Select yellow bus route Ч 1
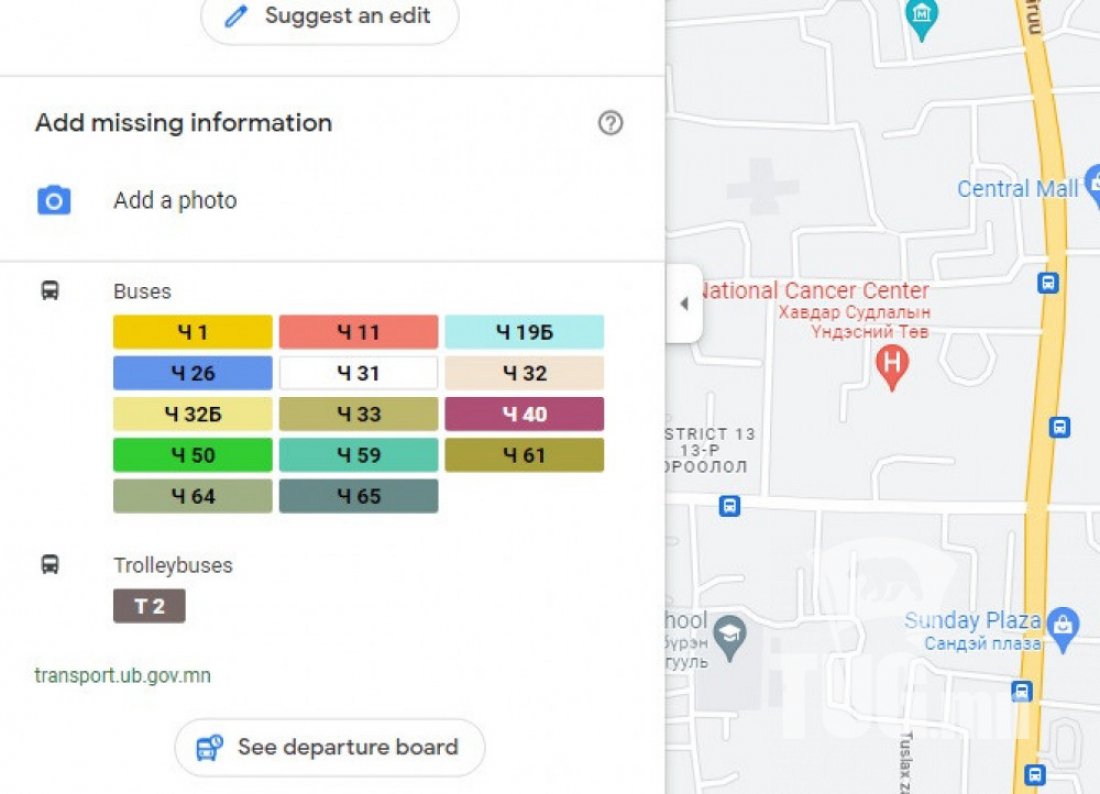 [x=192, y=332]
